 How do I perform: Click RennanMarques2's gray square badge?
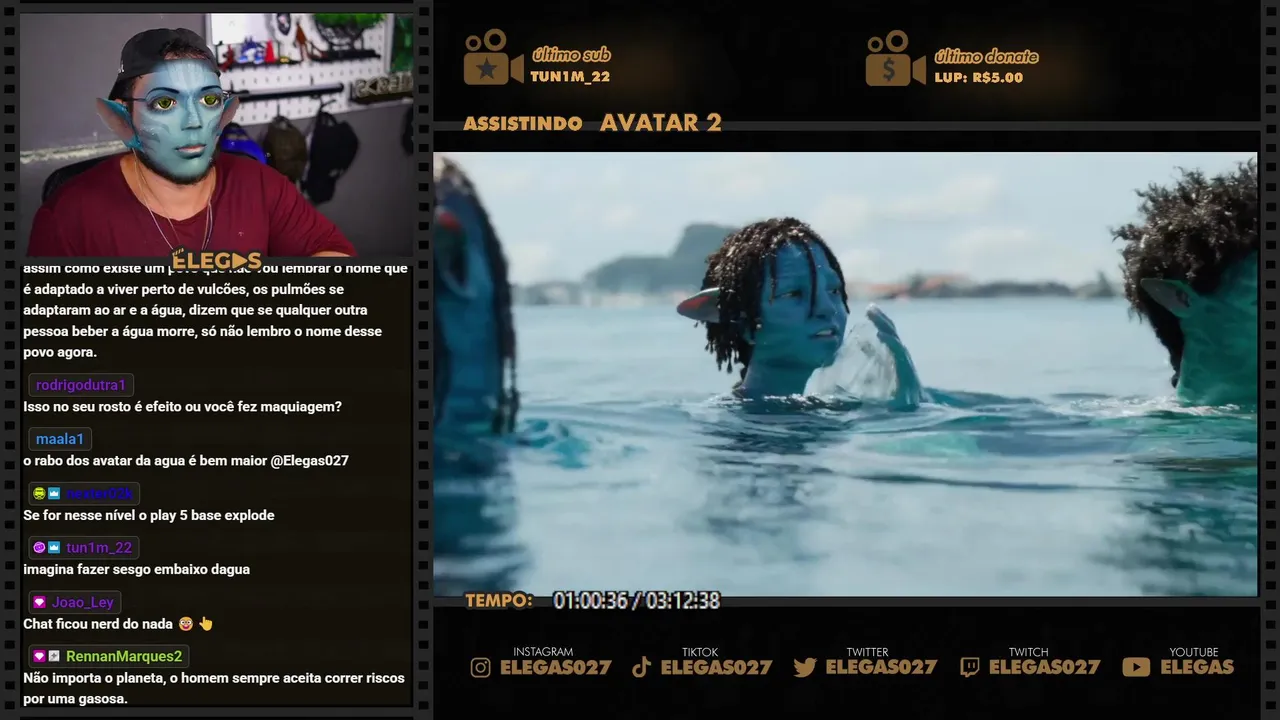pyautogui.click(x=54, y=656)
